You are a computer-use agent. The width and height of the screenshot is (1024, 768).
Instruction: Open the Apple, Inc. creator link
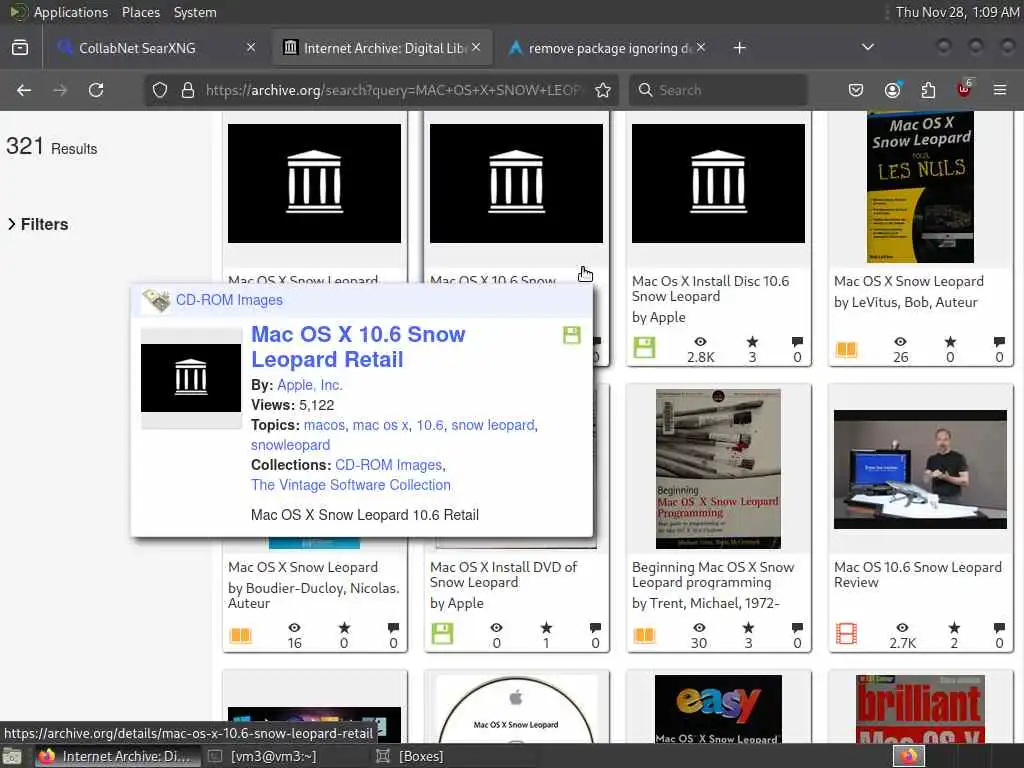(x=310, y=385)
